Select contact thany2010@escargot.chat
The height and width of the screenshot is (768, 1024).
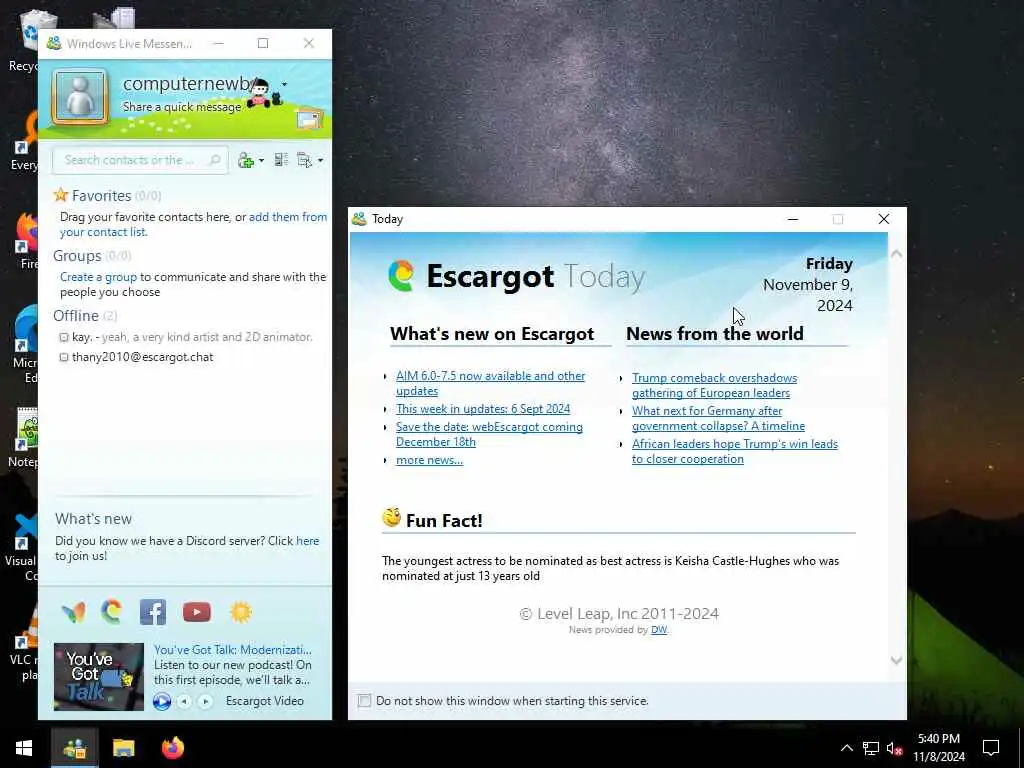(x=136, y=357)
